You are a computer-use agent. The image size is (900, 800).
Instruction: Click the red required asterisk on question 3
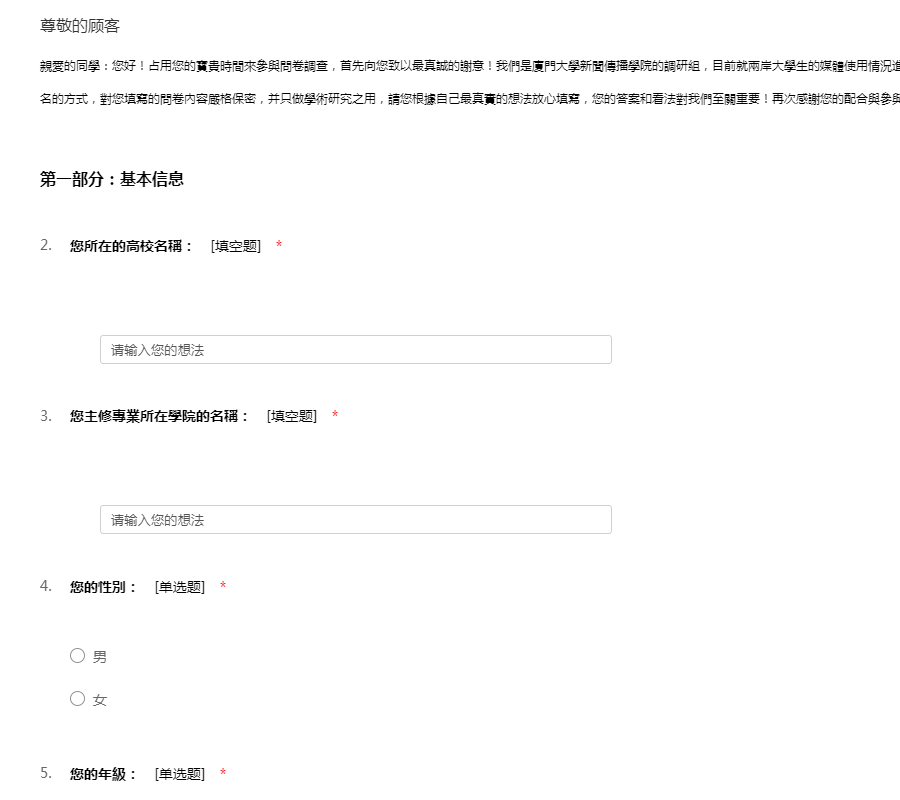(x=335, y=416)
